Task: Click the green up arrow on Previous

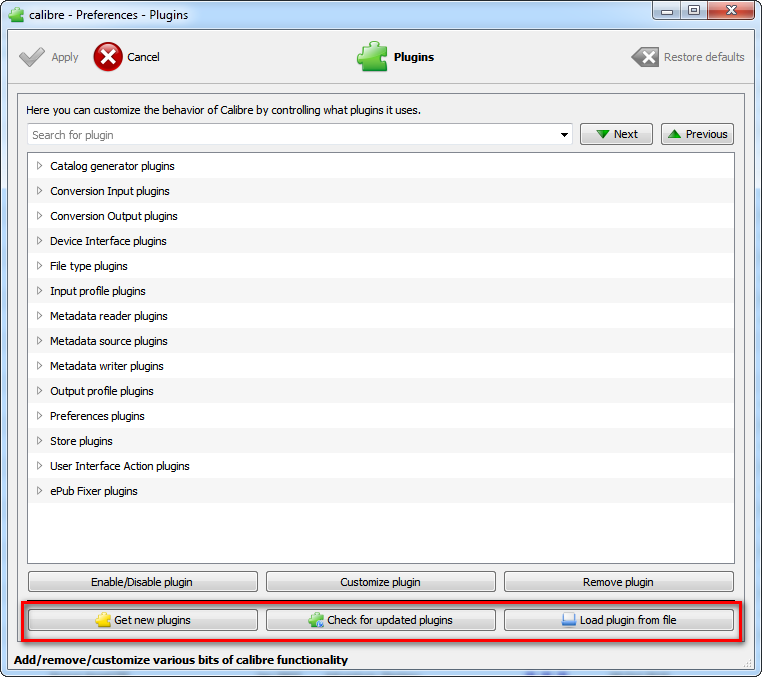Action: click(x=675, y=134)
